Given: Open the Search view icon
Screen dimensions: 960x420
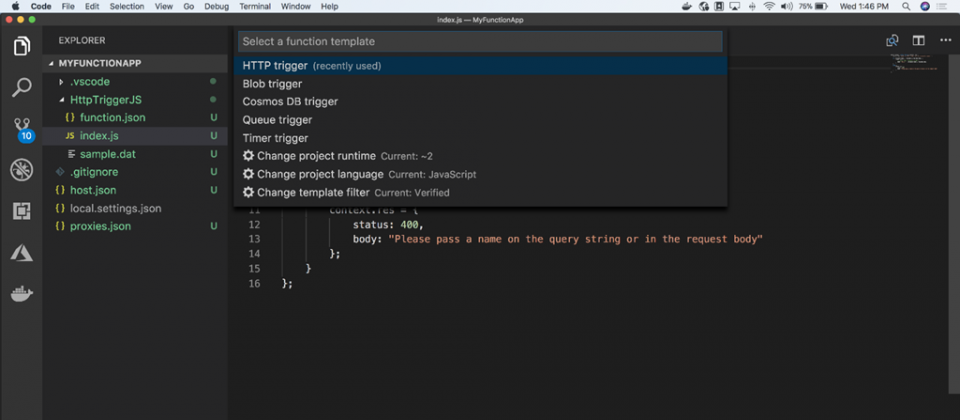Looking at the screenshot, I should pos(21,88).
